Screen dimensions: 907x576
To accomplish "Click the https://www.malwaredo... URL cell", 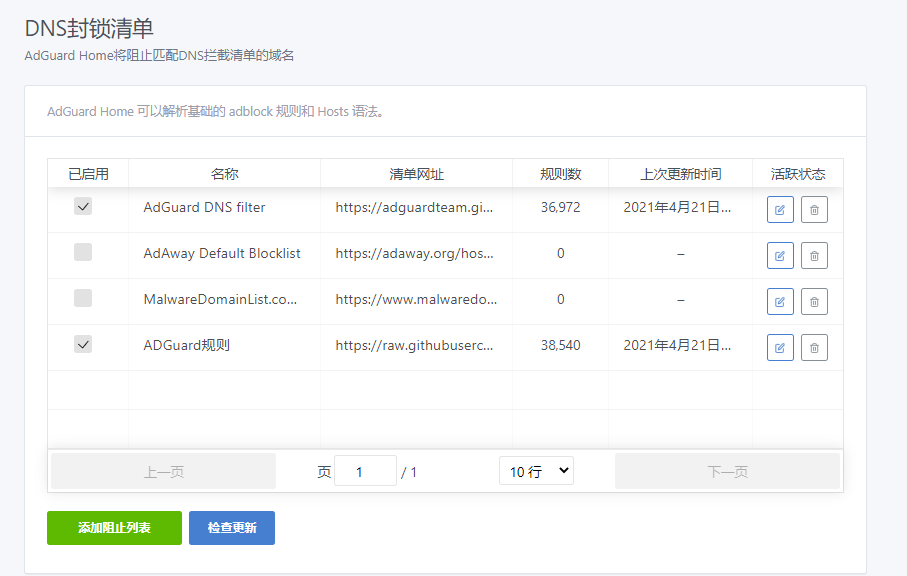I will tap(416, 300).
